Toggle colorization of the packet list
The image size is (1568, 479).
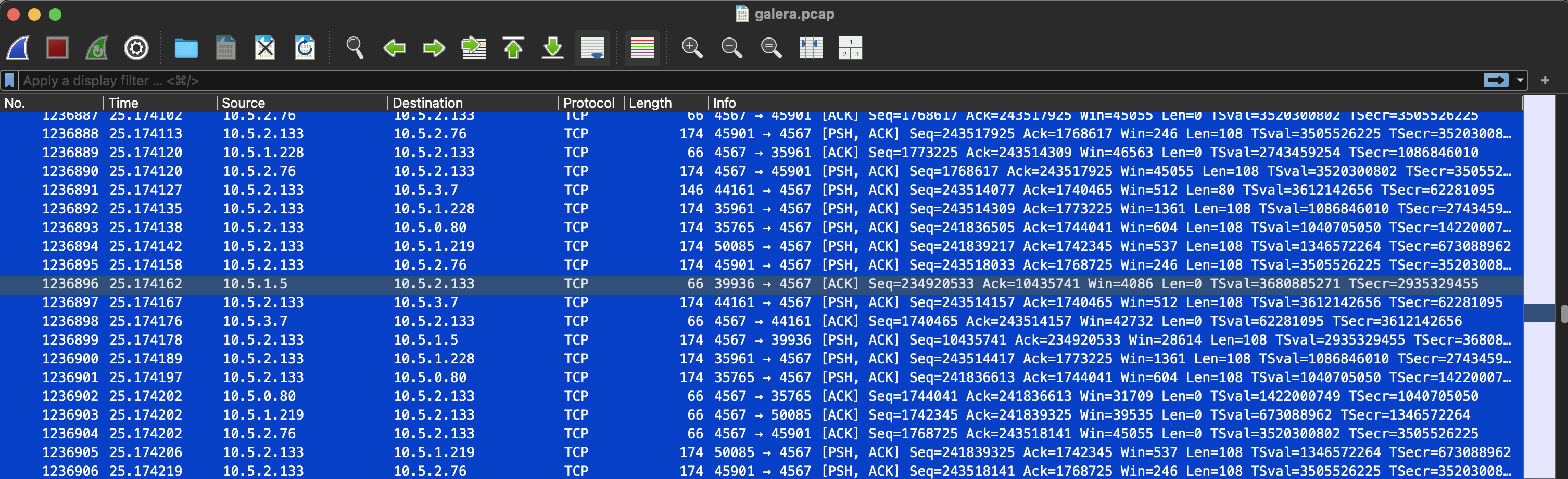(641, 49)
